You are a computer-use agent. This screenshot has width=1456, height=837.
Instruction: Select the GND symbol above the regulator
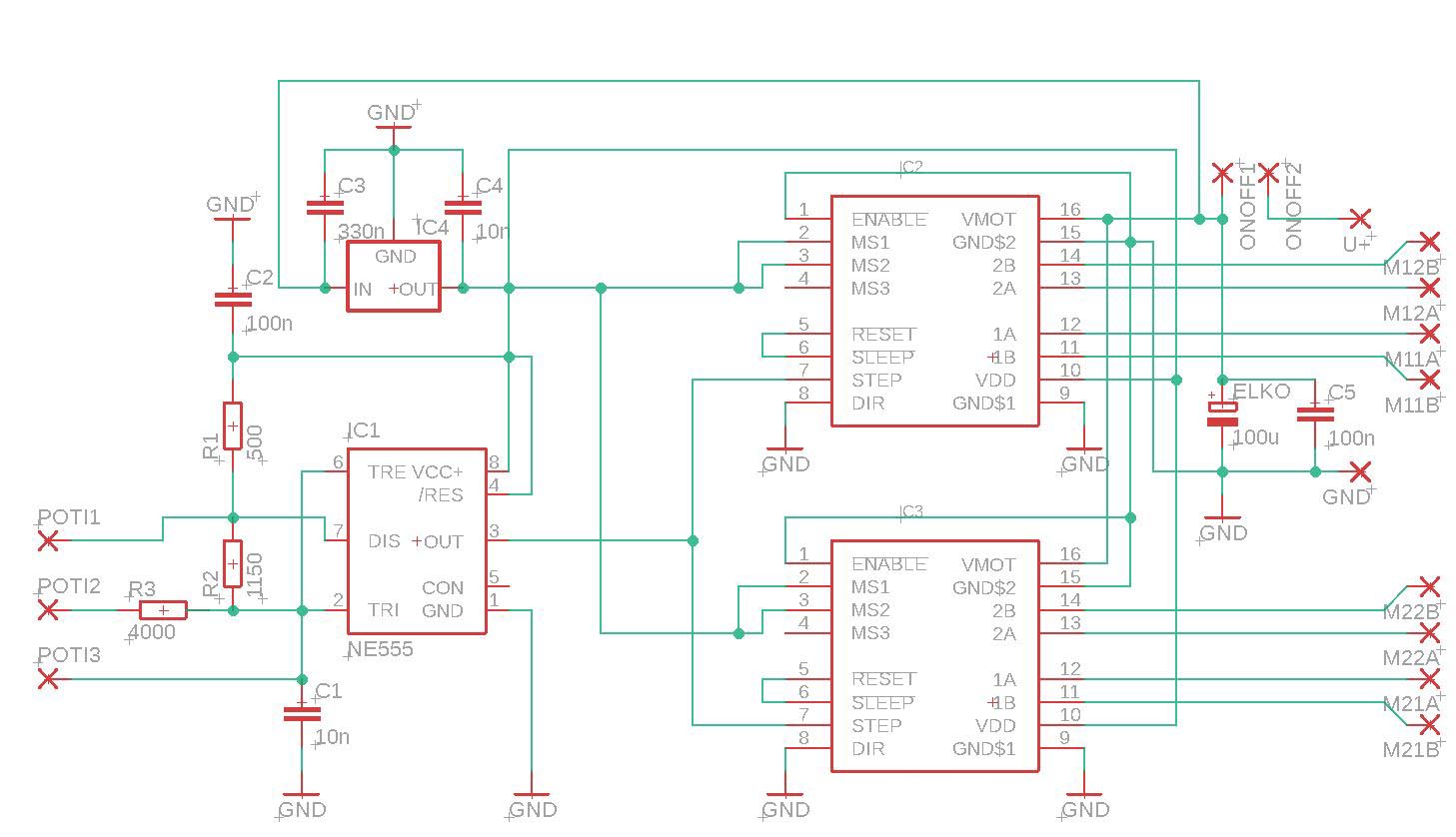[x=392, y=114]
